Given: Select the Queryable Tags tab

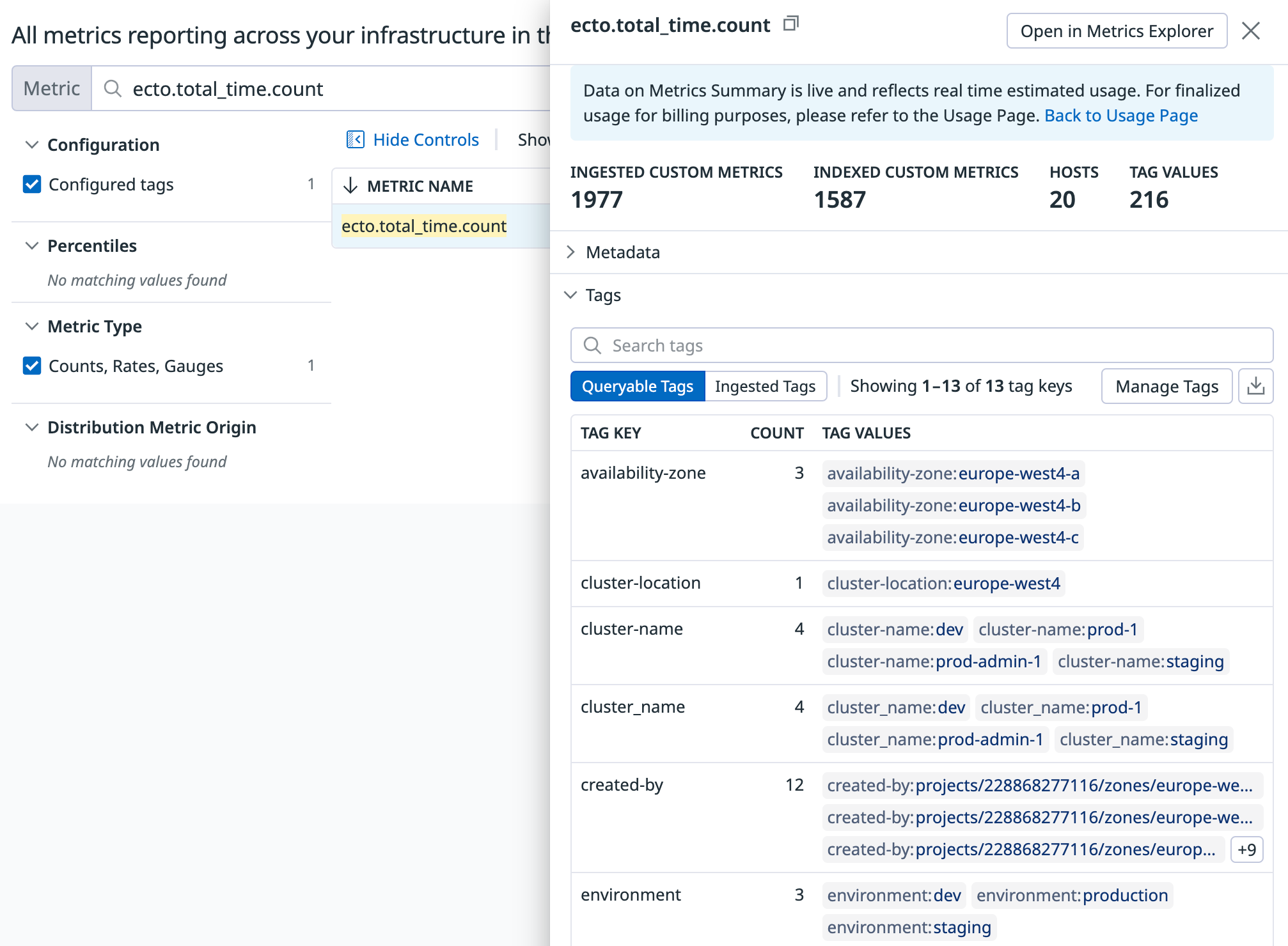Looking at the screenshot, I should 638,386.
